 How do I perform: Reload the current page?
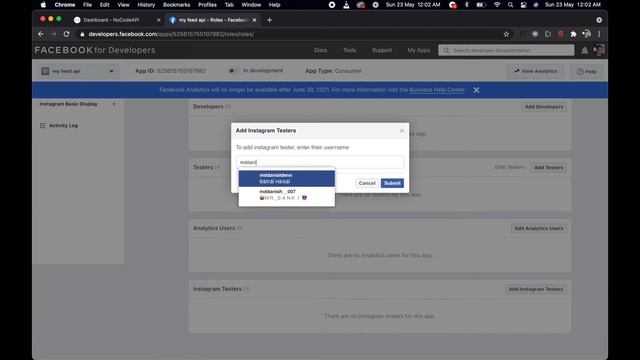click(67, 34)
